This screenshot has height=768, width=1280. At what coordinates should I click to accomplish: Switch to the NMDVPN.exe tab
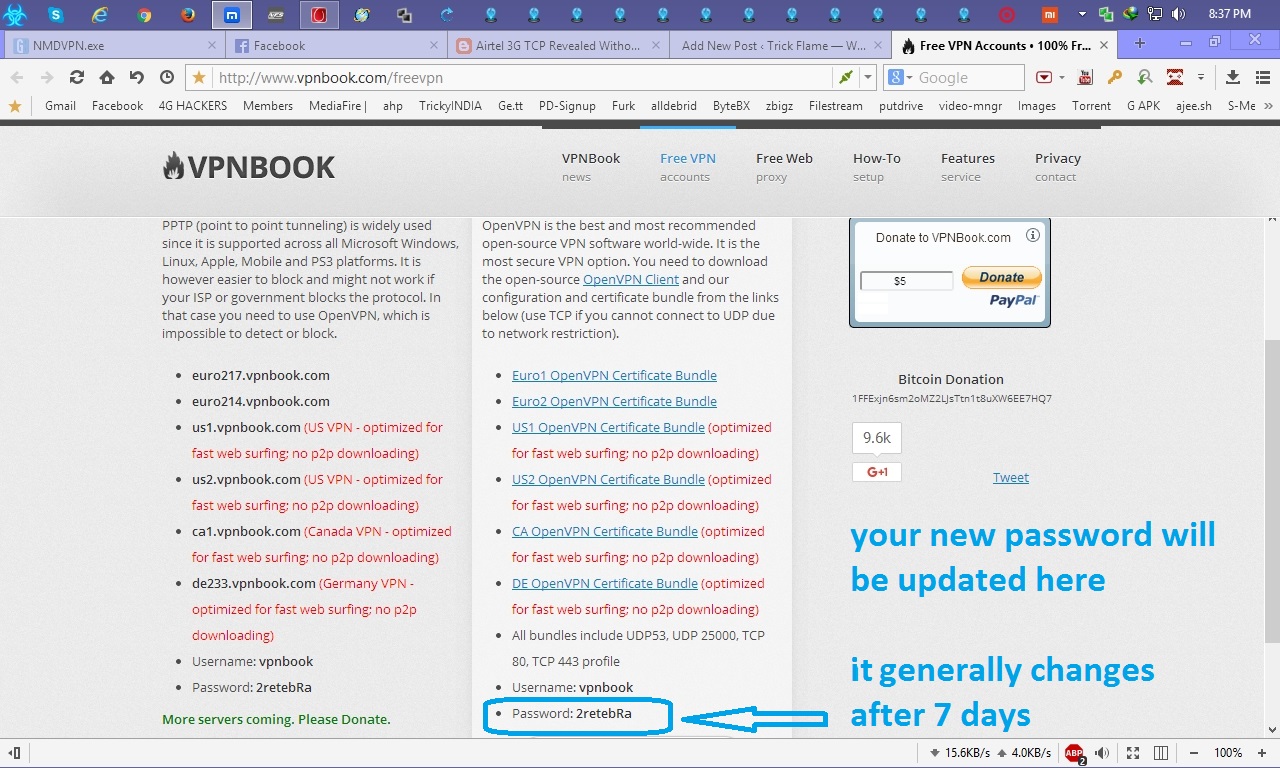click(x=113, y=45)
